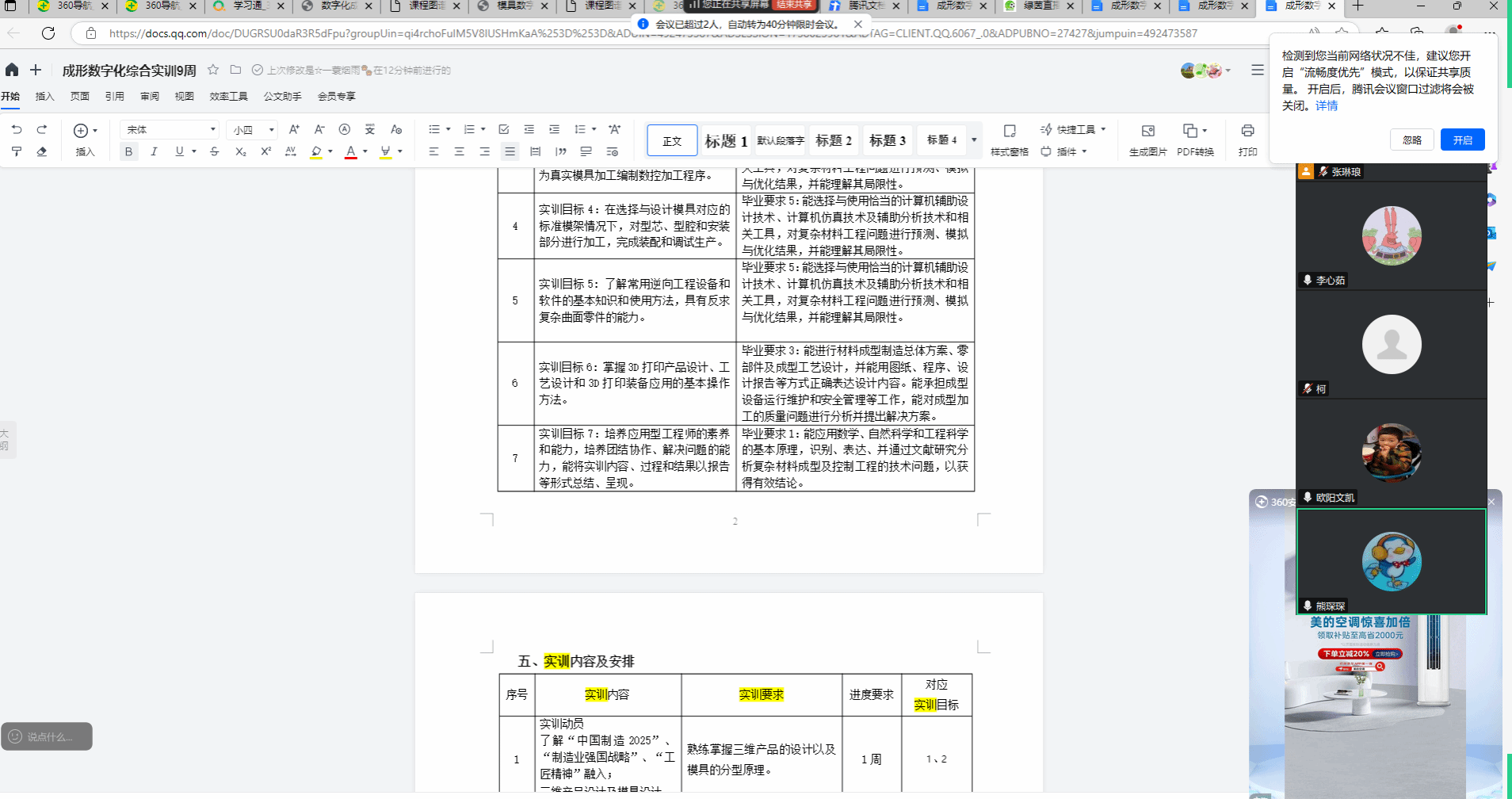The image size is (1512, 799).
Task: Click the 详情 link in the network notice
Action: click(1327, 105)
